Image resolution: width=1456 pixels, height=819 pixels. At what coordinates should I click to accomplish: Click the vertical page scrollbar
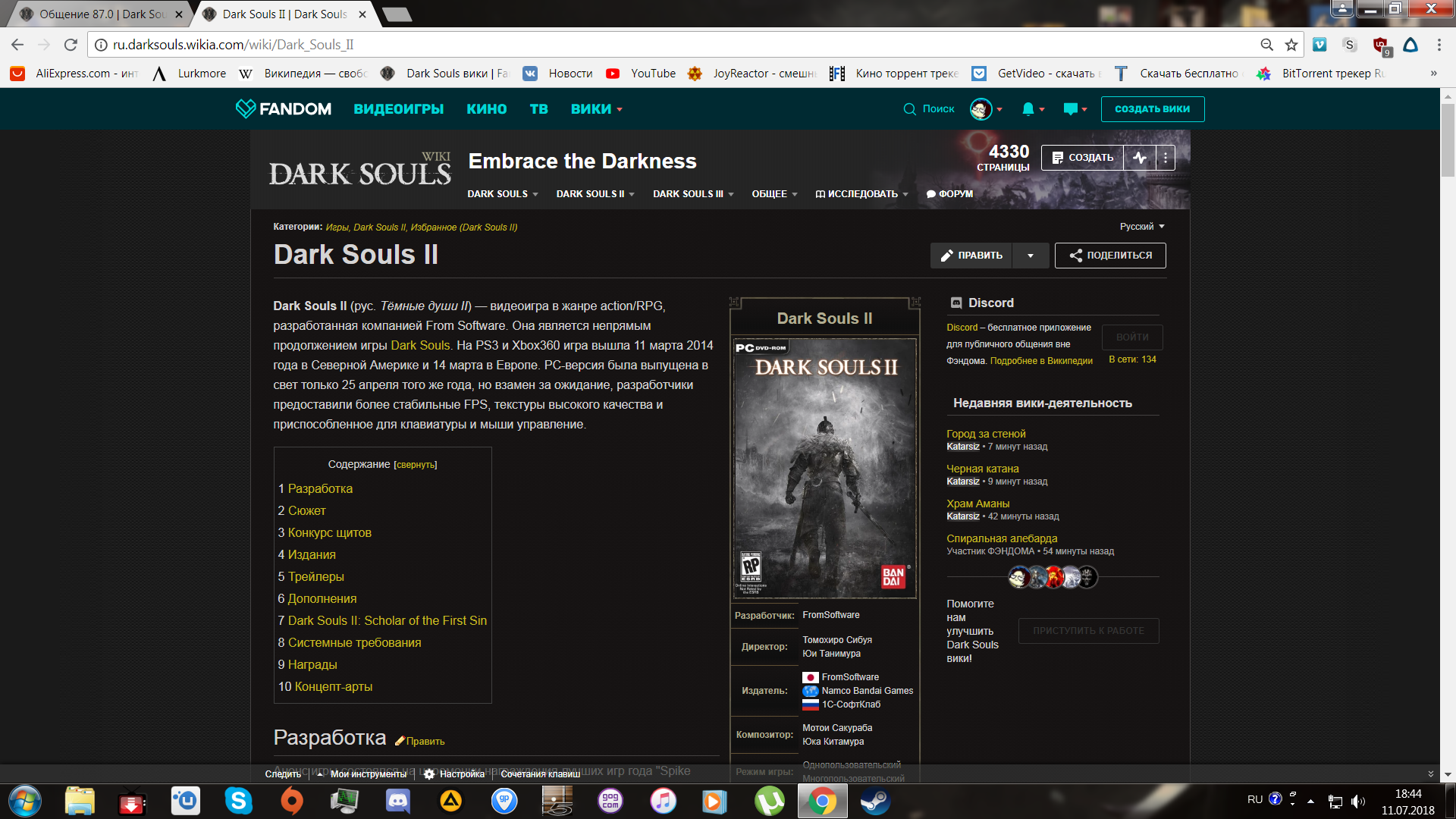click(1448, 140)
